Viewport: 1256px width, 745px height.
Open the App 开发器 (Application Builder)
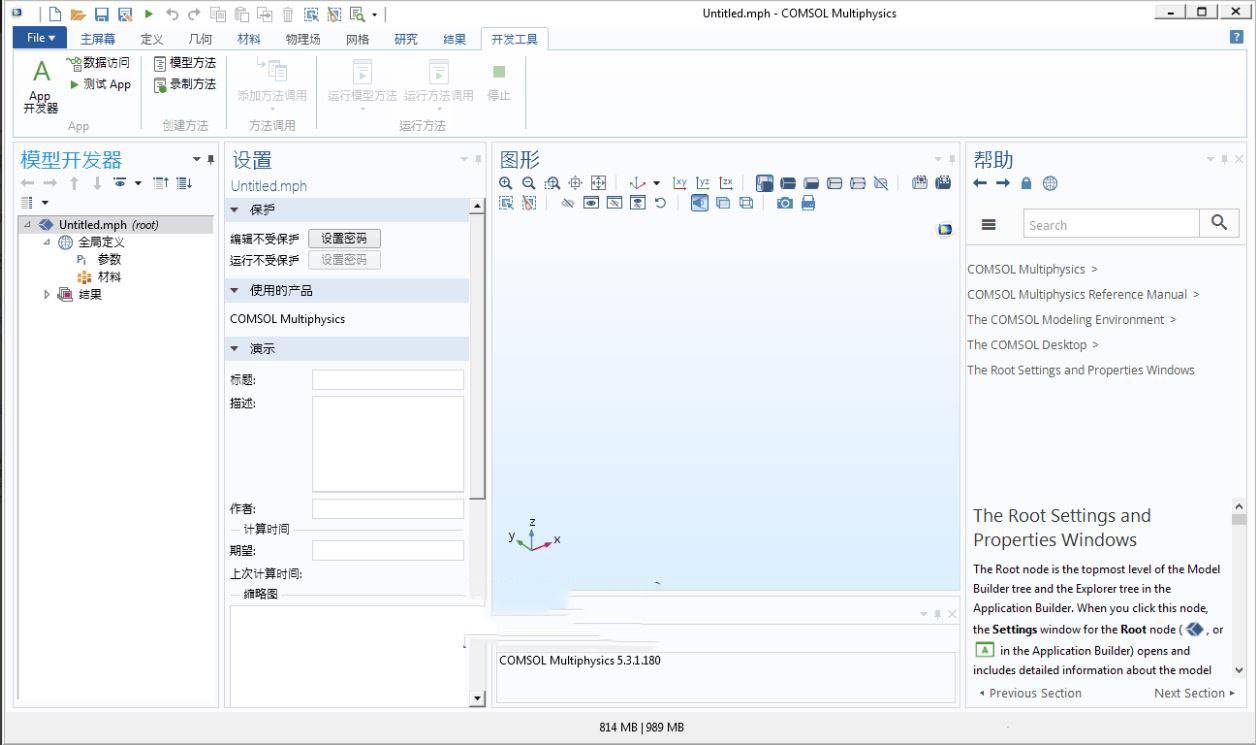[40, 86]
